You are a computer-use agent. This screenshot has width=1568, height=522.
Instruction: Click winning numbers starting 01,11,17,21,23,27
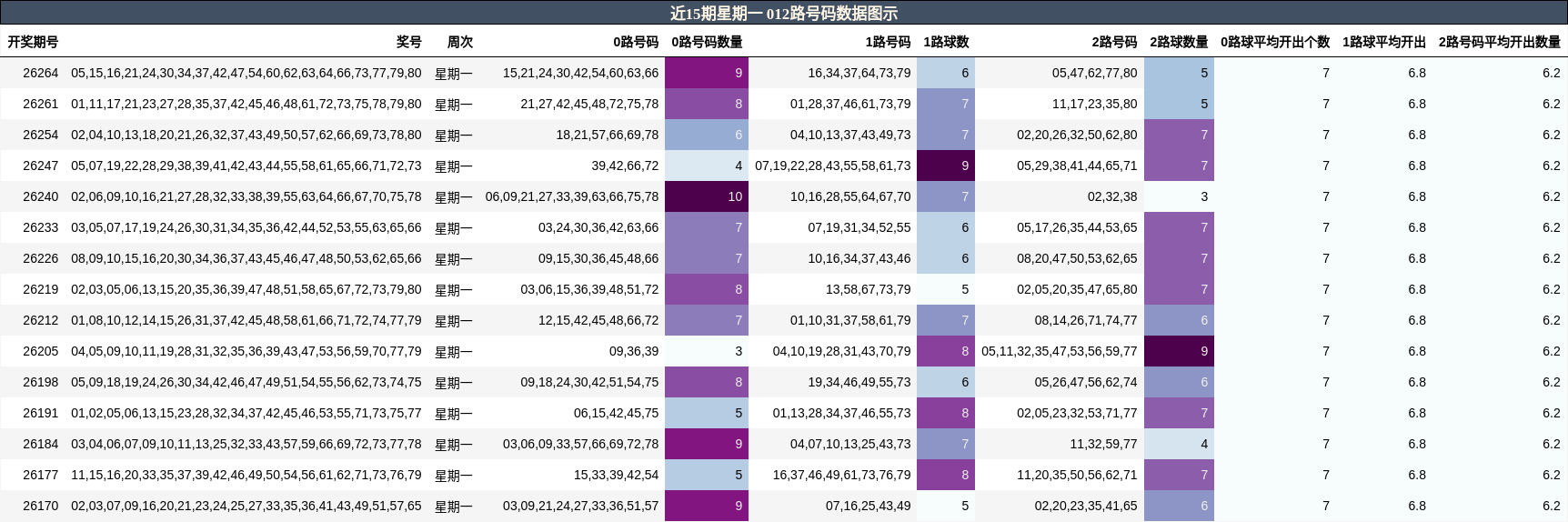tap(246, 104)
